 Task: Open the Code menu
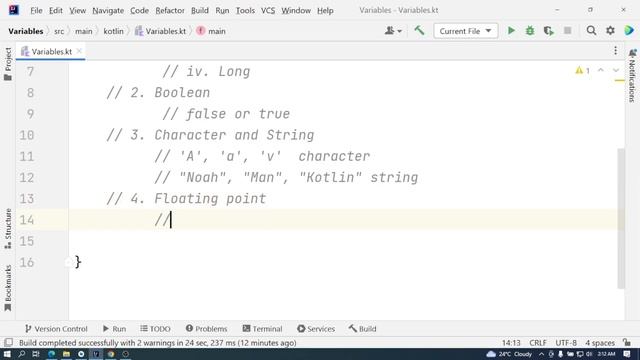[139, 11]
